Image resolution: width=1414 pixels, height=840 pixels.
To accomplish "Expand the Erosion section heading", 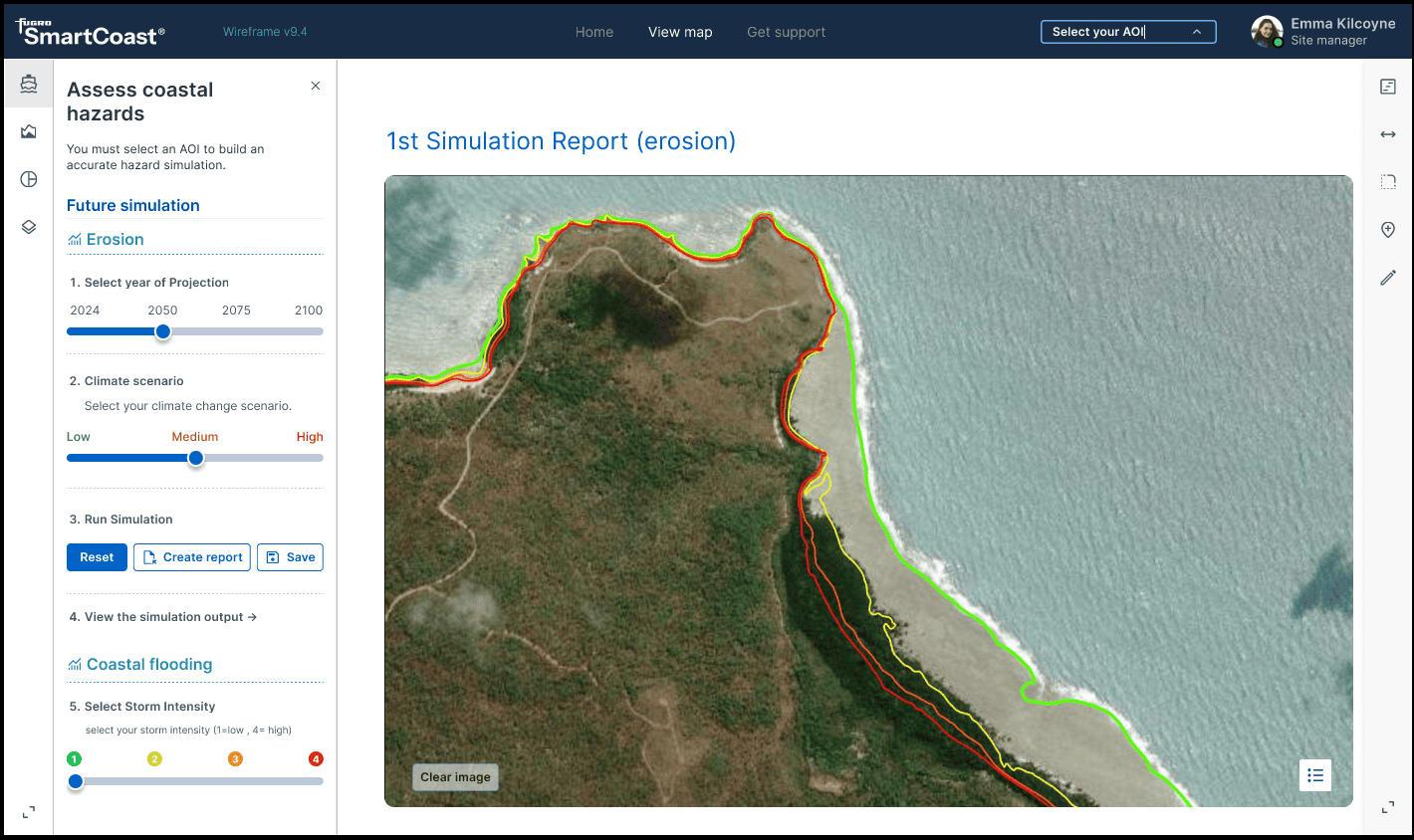I will coord(115,240).
